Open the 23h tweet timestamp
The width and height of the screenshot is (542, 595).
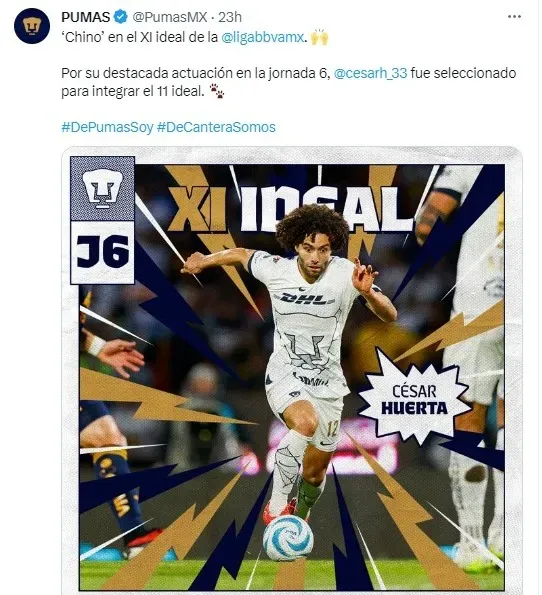230,17
